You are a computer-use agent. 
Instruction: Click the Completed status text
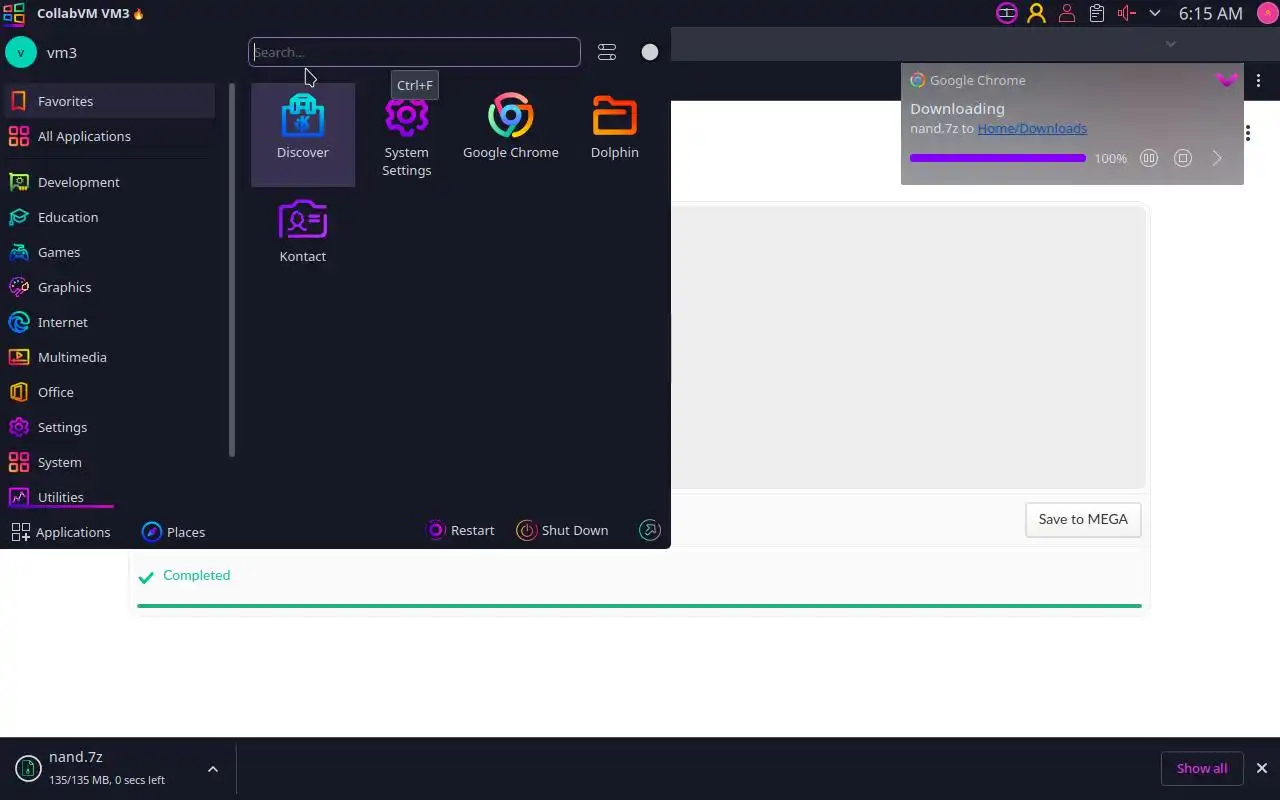point(196,575)
